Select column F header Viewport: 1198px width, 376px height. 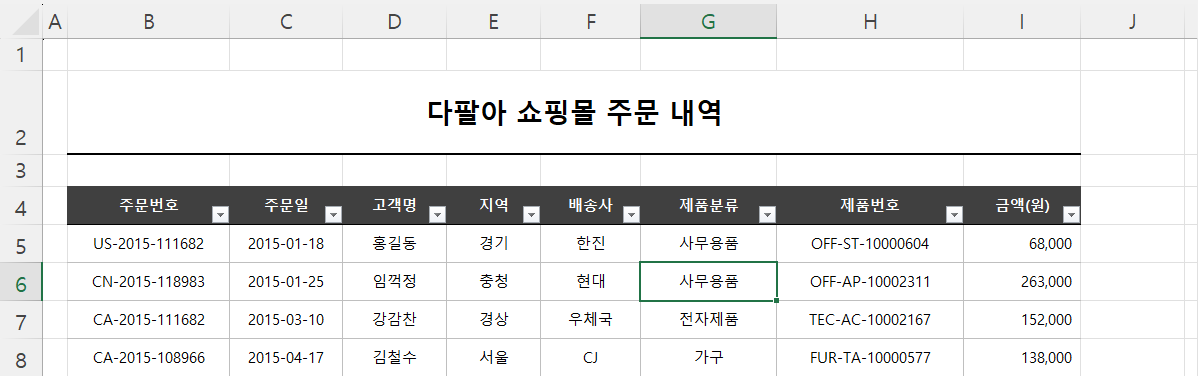591,22
